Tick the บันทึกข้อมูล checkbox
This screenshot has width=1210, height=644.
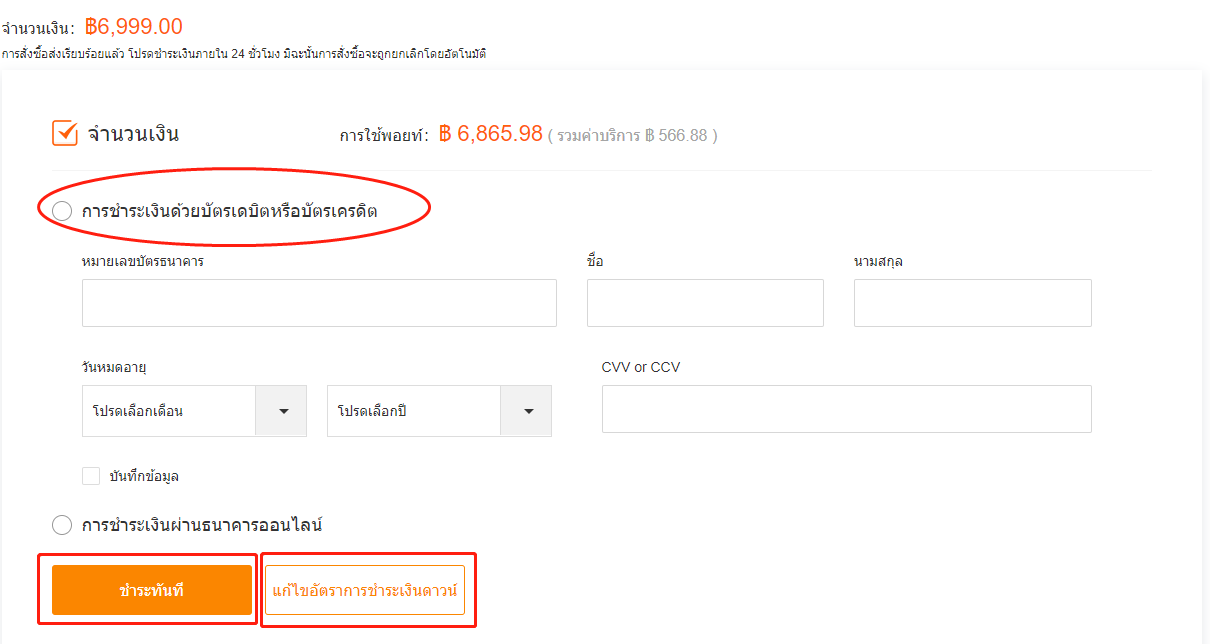pos(91,476)
